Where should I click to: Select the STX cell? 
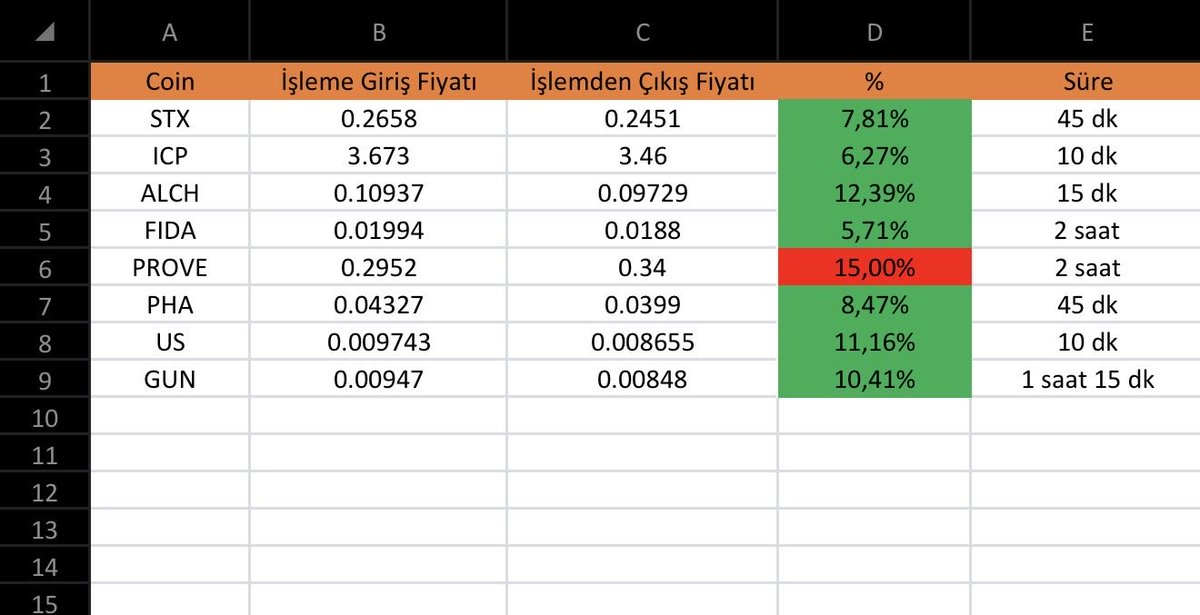coord(170,119)
